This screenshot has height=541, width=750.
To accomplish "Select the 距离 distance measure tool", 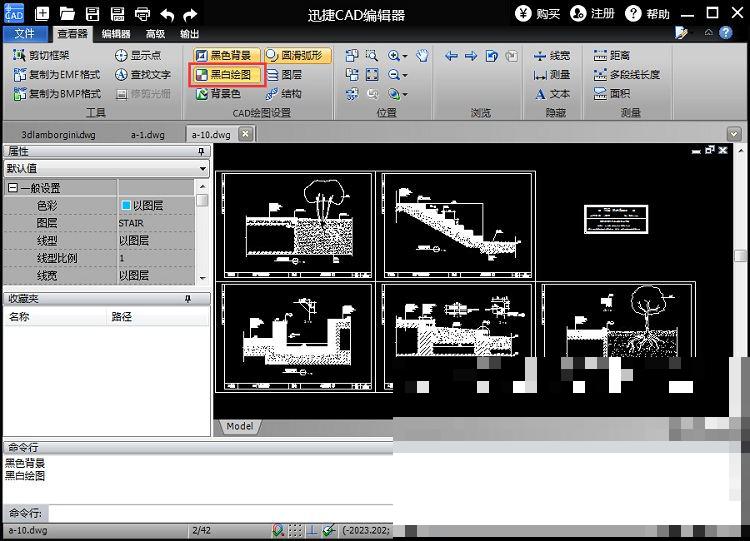I will 612,55.
